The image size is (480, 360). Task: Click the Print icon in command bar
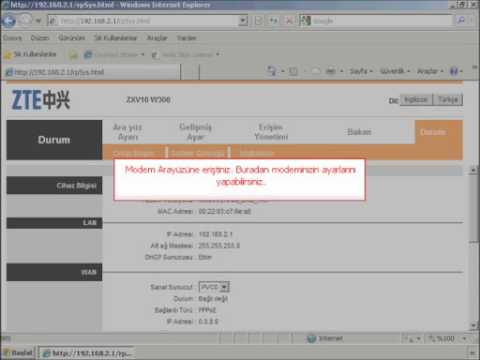tap(331, 71)
